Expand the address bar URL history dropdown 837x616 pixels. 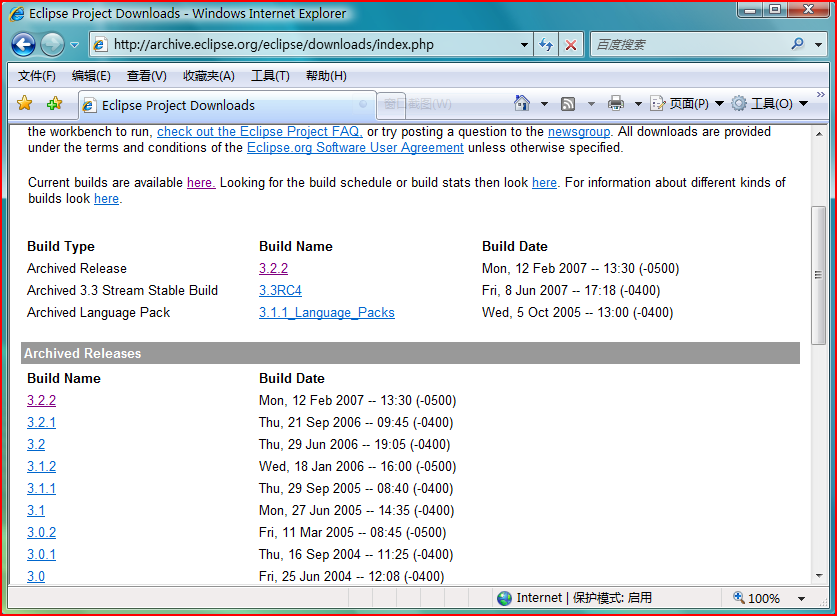[x=524, y=45]
